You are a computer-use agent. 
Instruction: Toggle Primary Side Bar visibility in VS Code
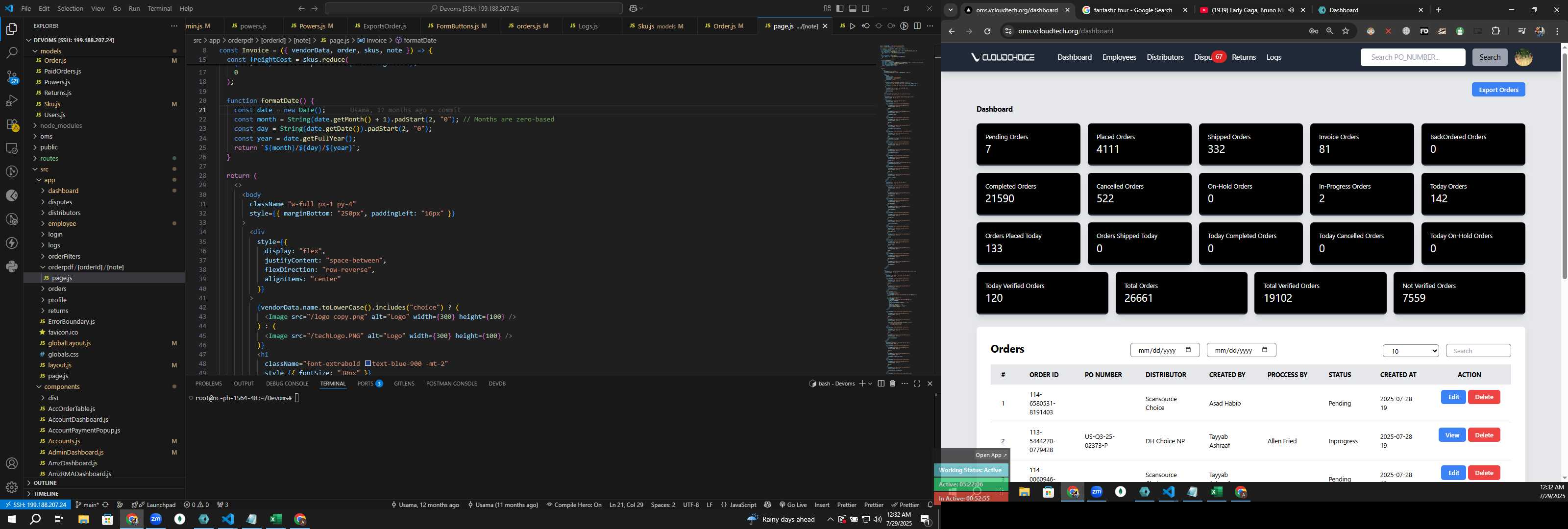tap(839, 8)
